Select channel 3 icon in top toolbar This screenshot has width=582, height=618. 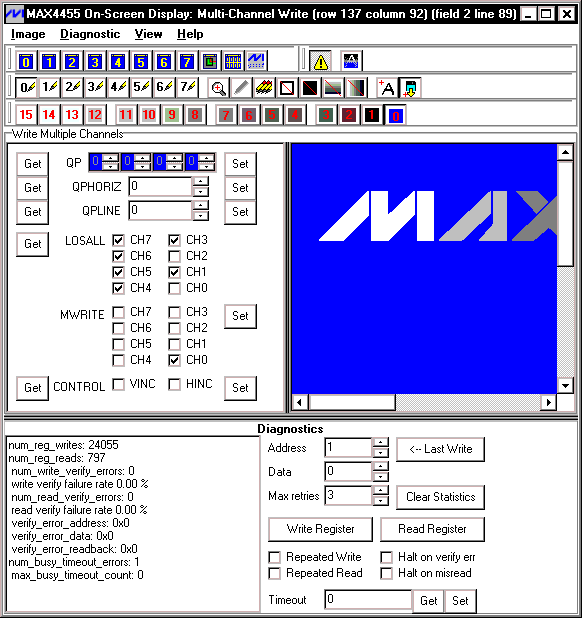point(95,62)
